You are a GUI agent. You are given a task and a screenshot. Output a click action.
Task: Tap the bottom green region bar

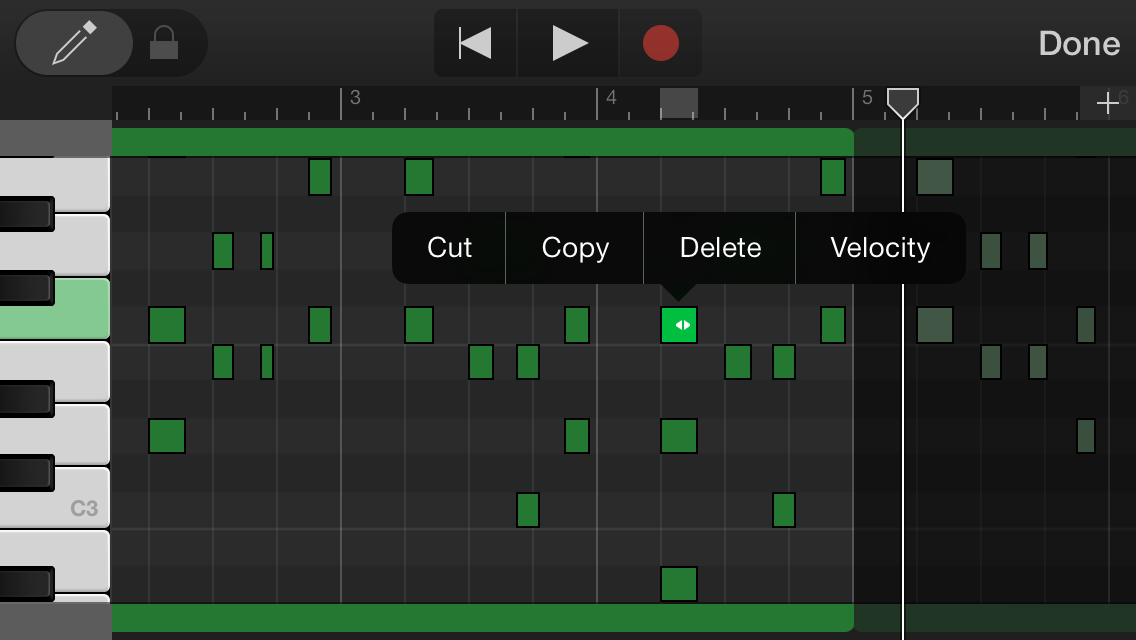click(x=483, y=618)
